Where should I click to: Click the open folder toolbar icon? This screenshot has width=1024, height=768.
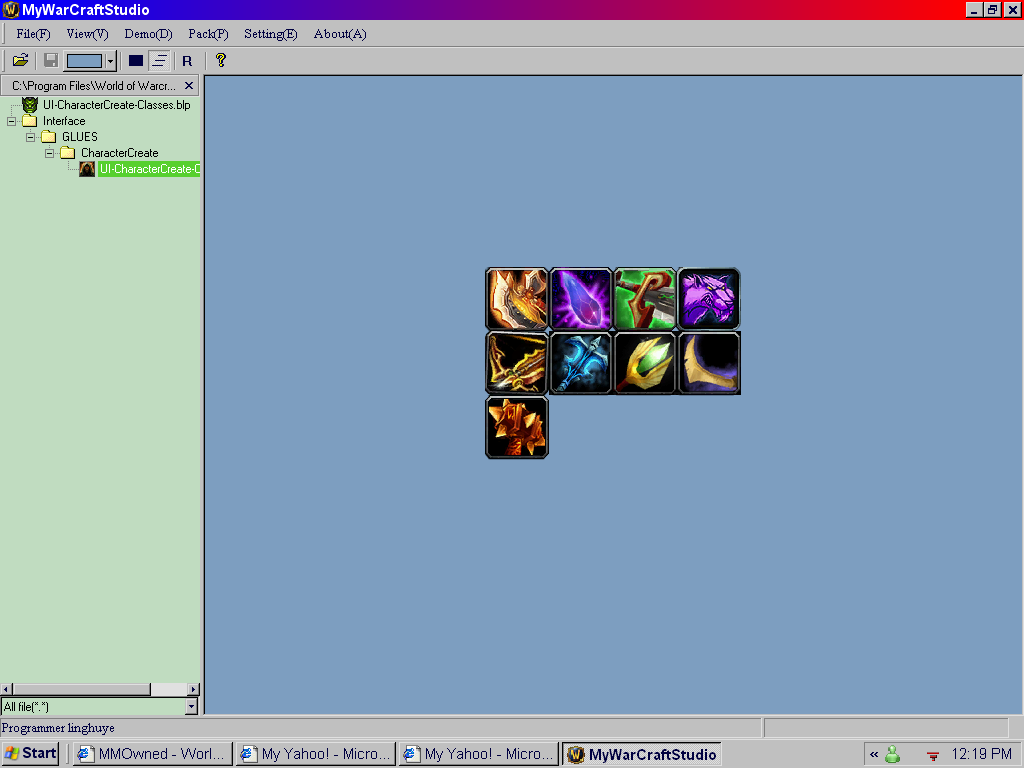pyautogui.click(x=20, y=61)
